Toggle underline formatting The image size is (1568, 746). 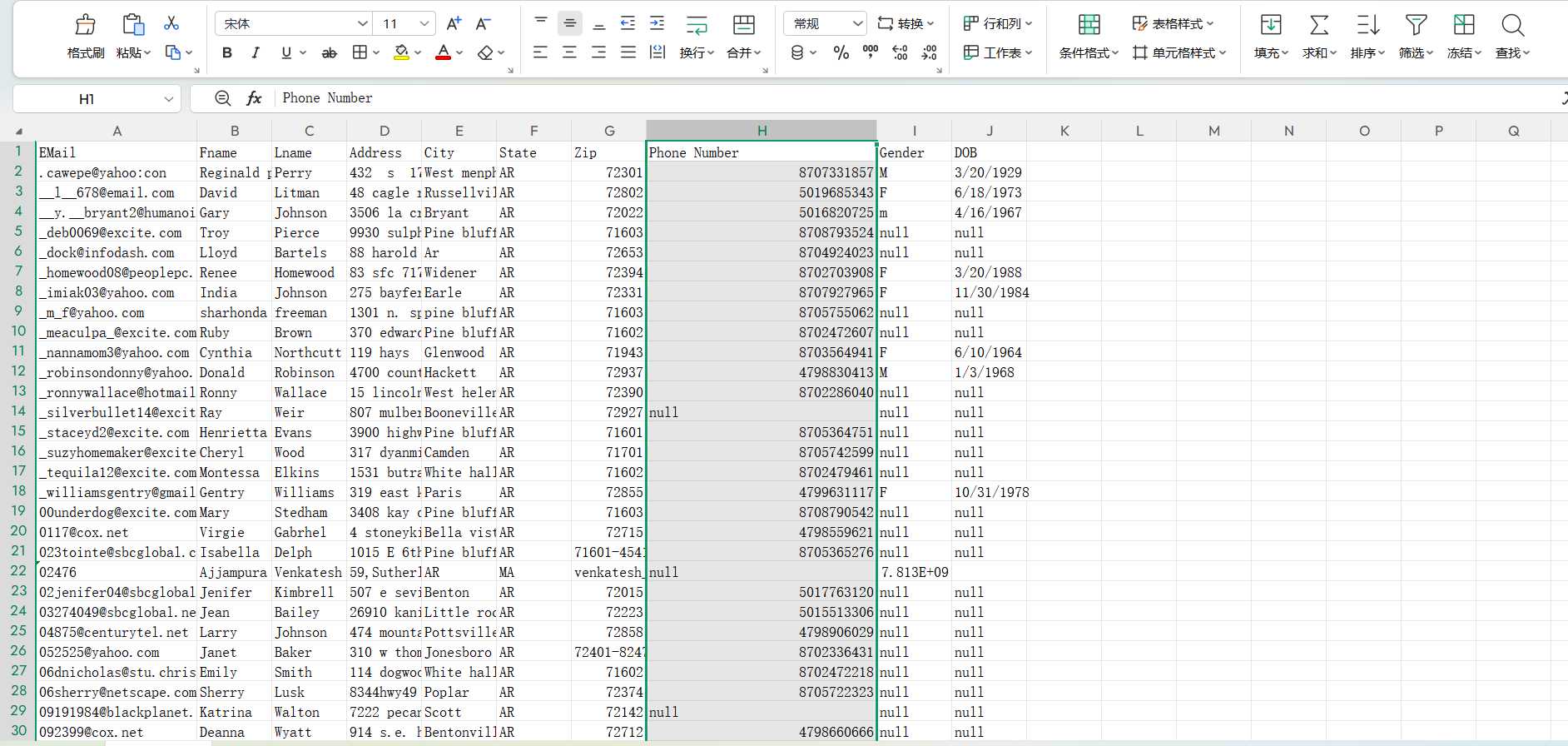pos(286,52)
